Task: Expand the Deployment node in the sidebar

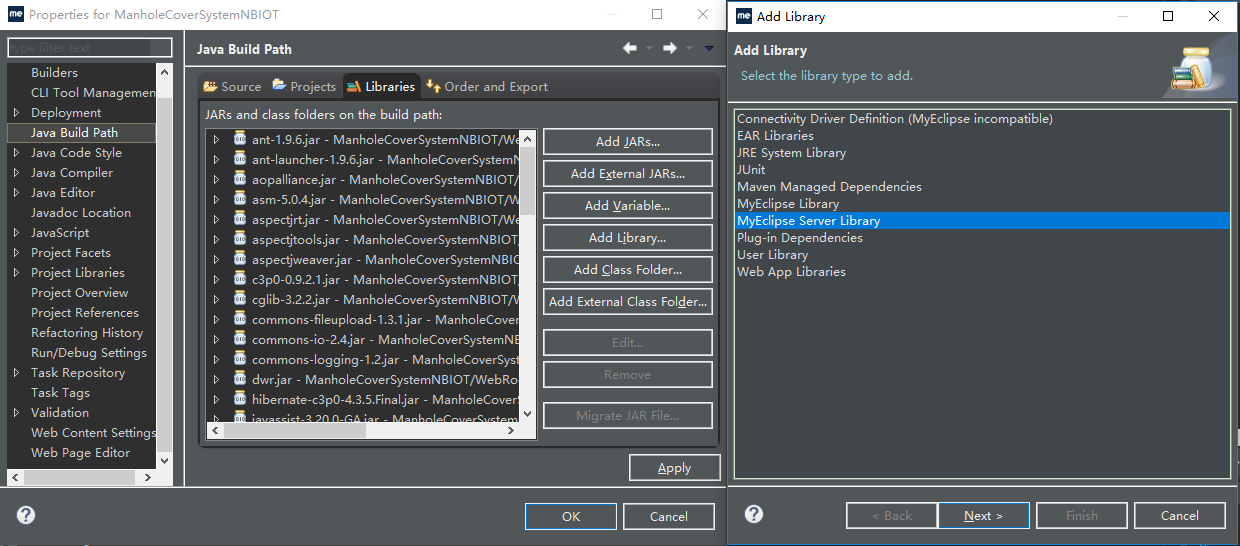Action: pos(16,113)
